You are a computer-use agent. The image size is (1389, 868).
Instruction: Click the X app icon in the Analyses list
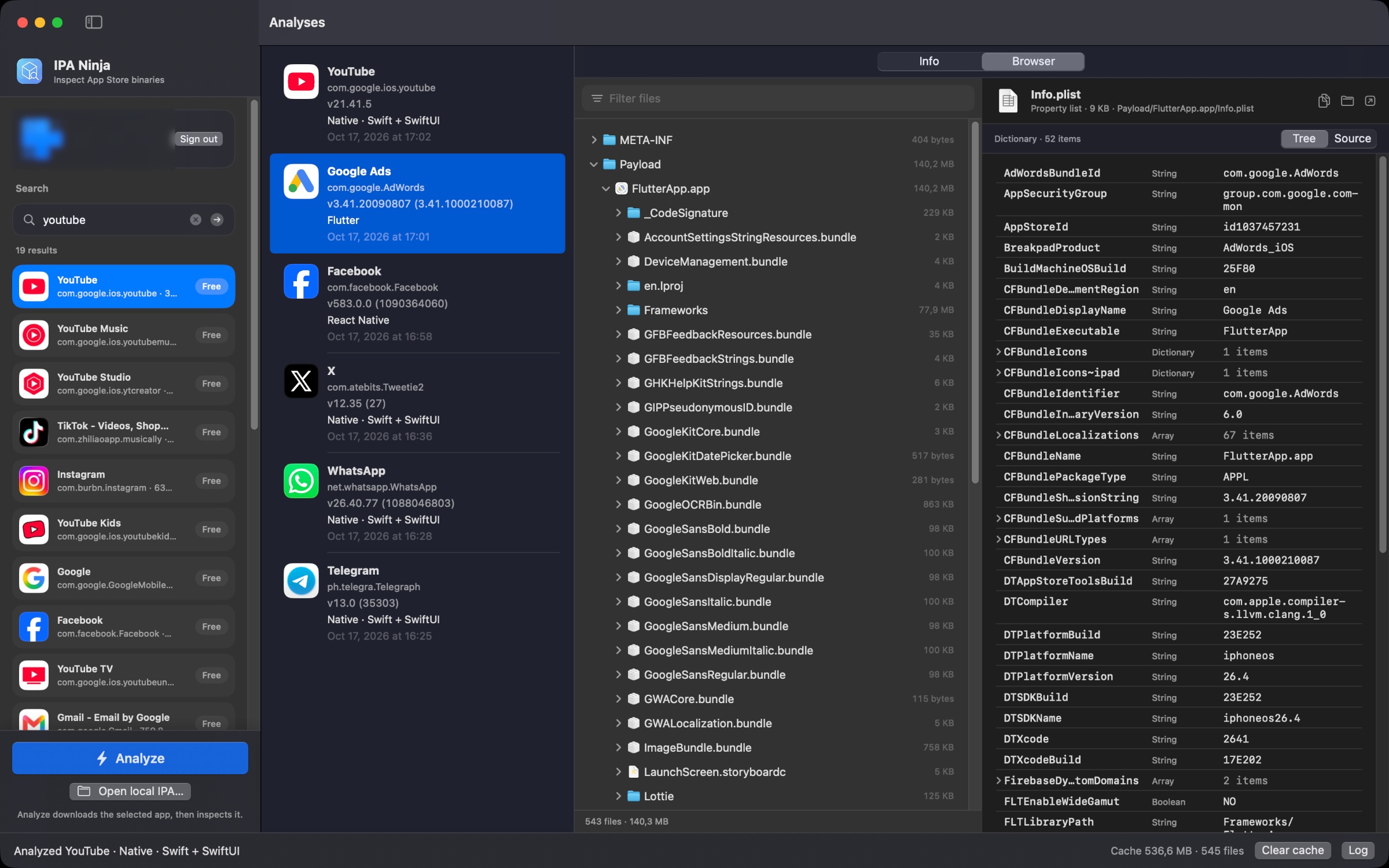(301, 381)
